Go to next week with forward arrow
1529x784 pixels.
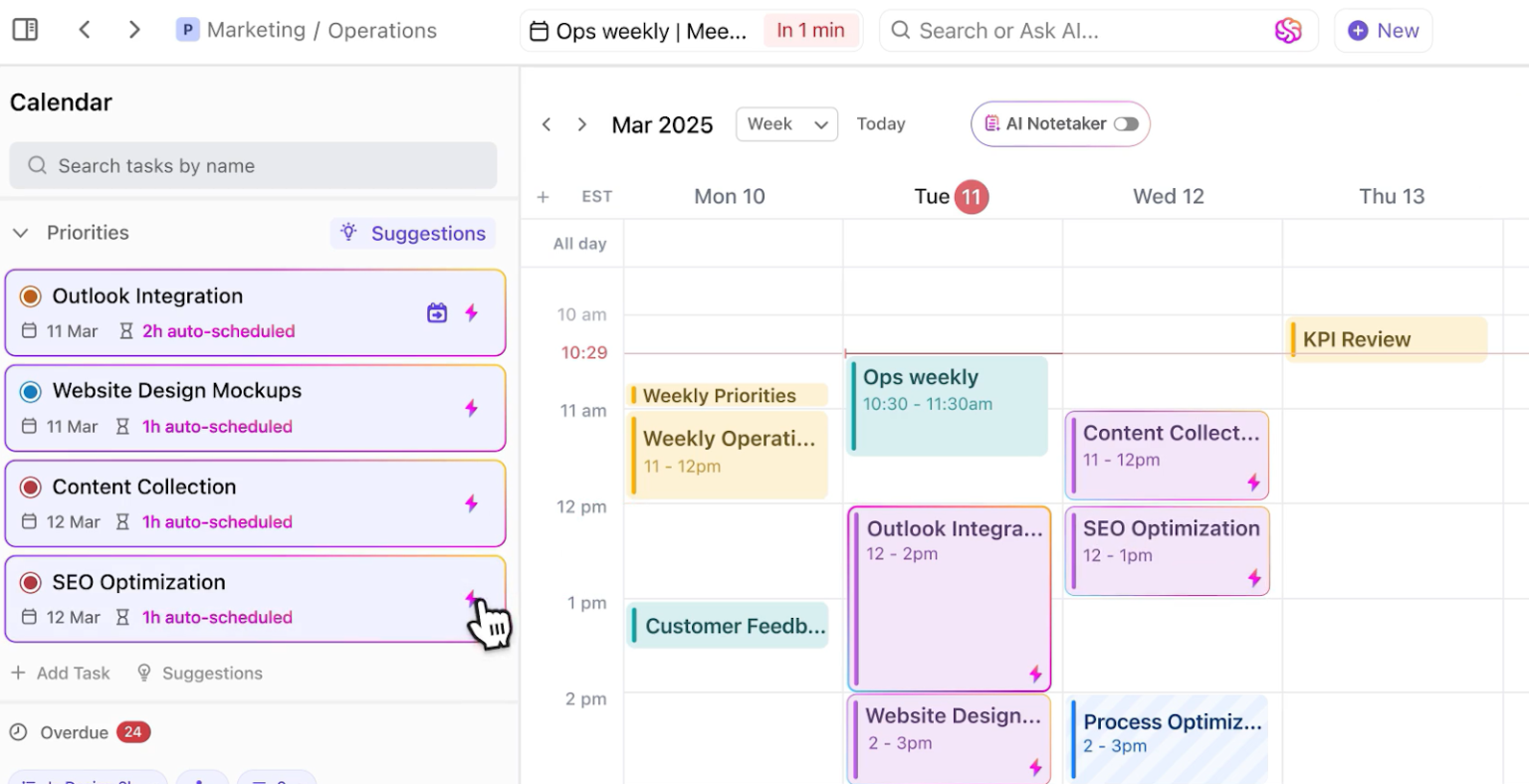pyautogui.click(x=582, y=123)
